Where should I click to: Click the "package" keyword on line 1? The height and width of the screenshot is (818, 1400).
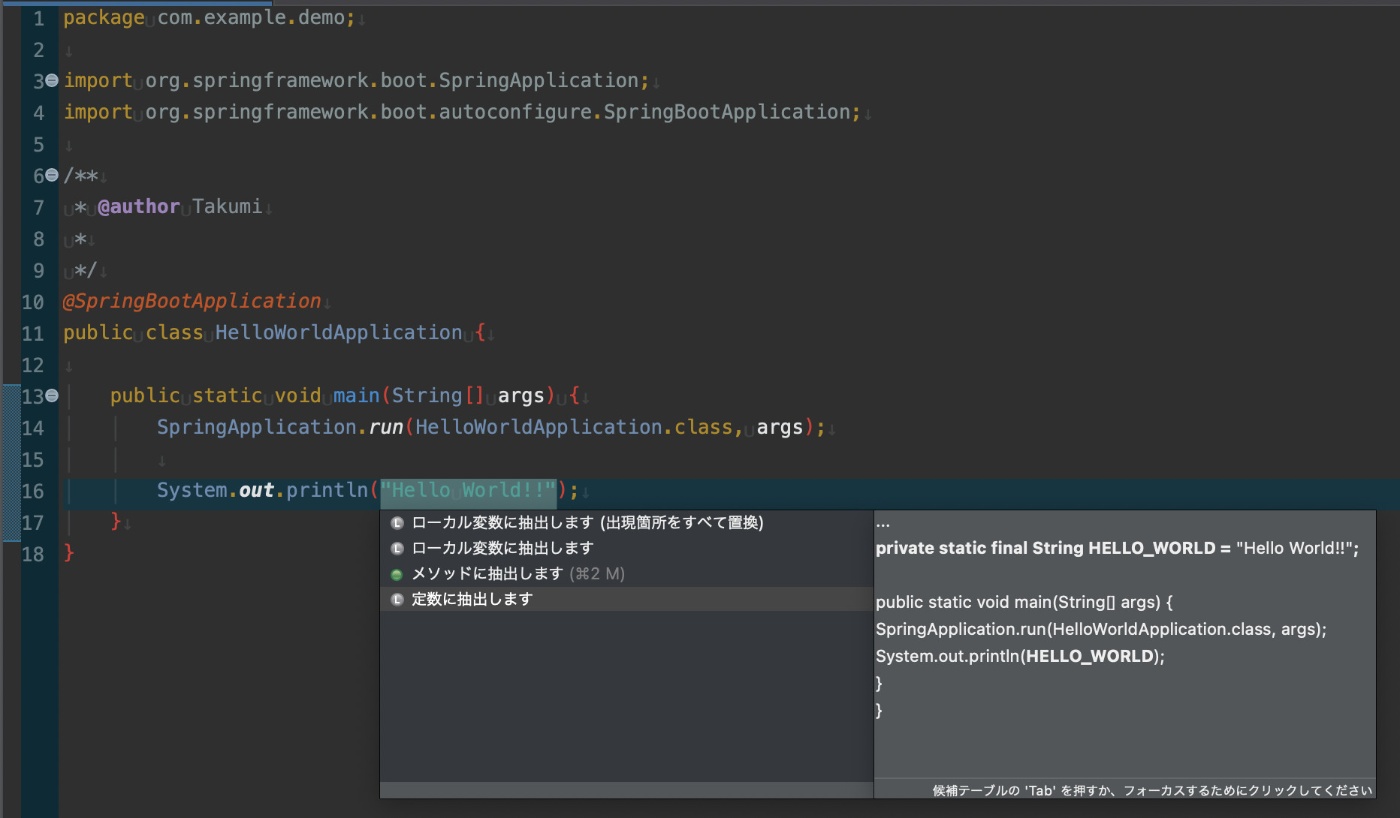coord(104,18)
